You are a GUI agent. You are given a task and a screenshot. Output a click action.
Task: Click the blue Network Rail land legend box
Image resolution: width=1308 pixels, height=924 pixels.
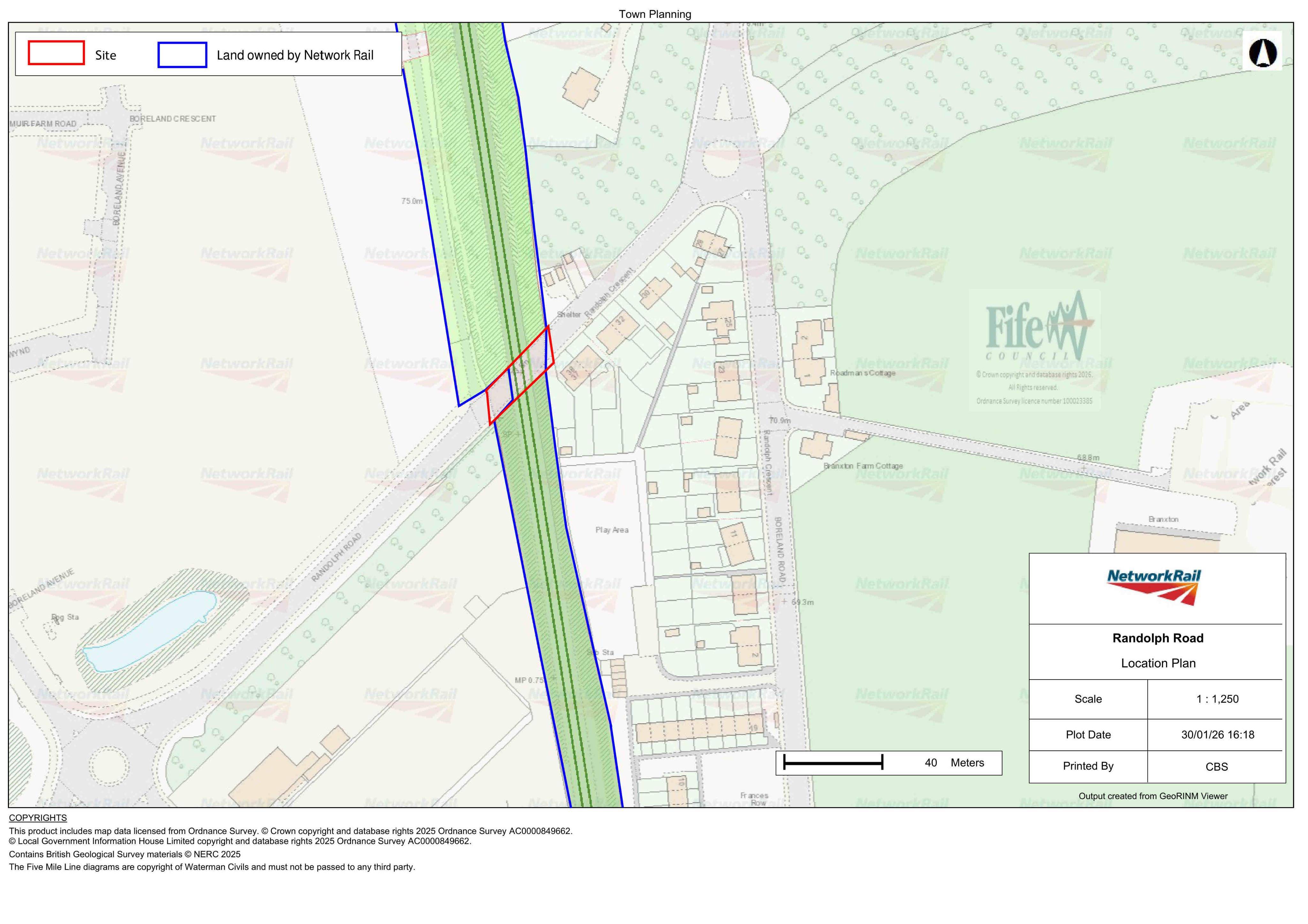pos(182,55)
